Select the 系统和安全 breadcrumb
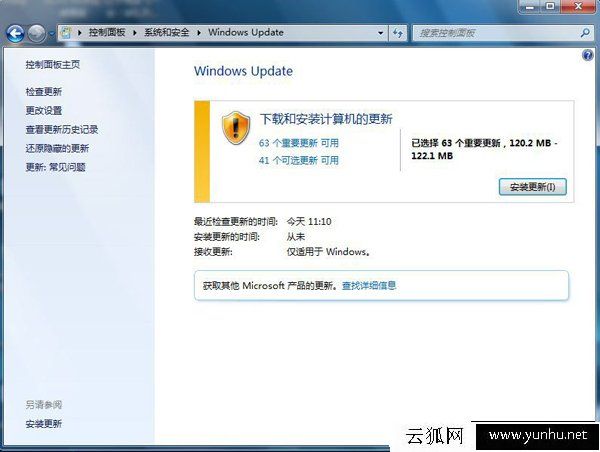This screenshot has height=452, width=600. tap(166, 33)
